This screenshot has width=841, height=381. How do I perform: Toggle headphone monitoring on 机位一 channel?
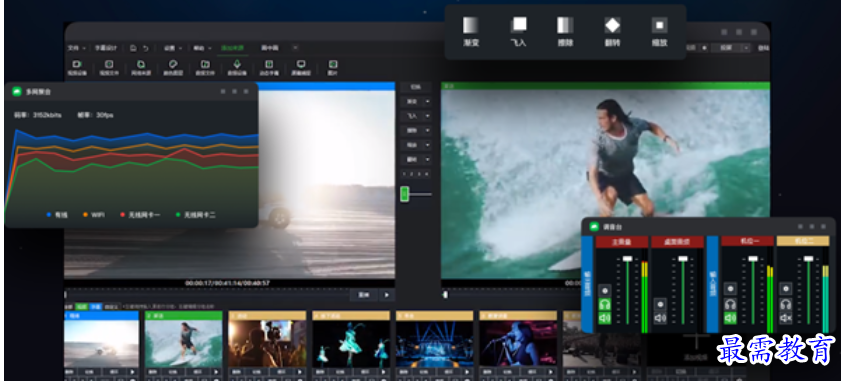click(x=730, y=304)
